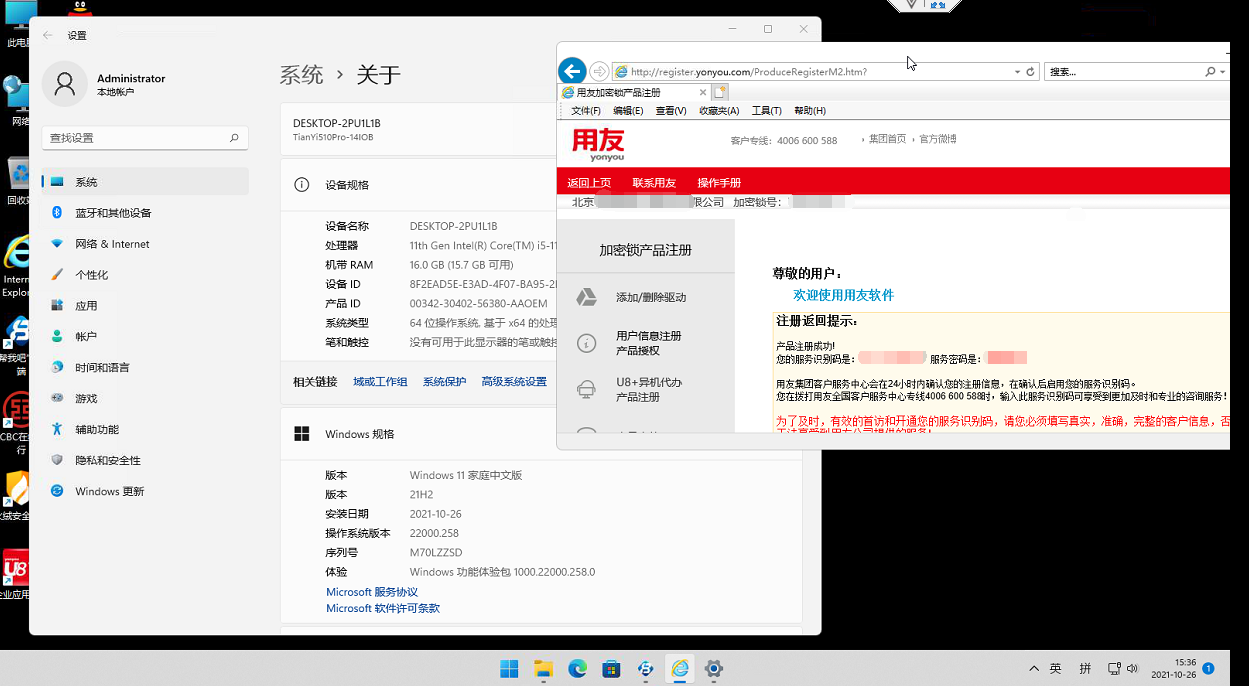The height and width of the screenshot is (686, 1249).
Task: Open 应用 settings
Action: [145, 306]
